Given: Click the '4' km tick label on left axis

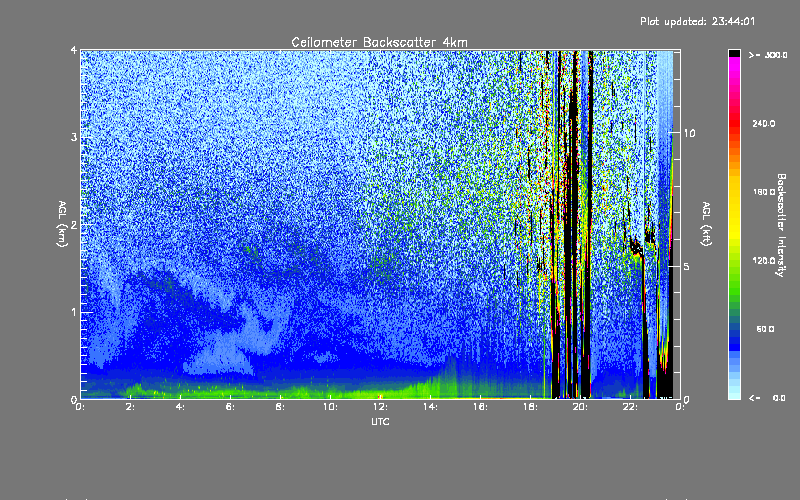Looking at the screenshot, I should tap(74, 51).
